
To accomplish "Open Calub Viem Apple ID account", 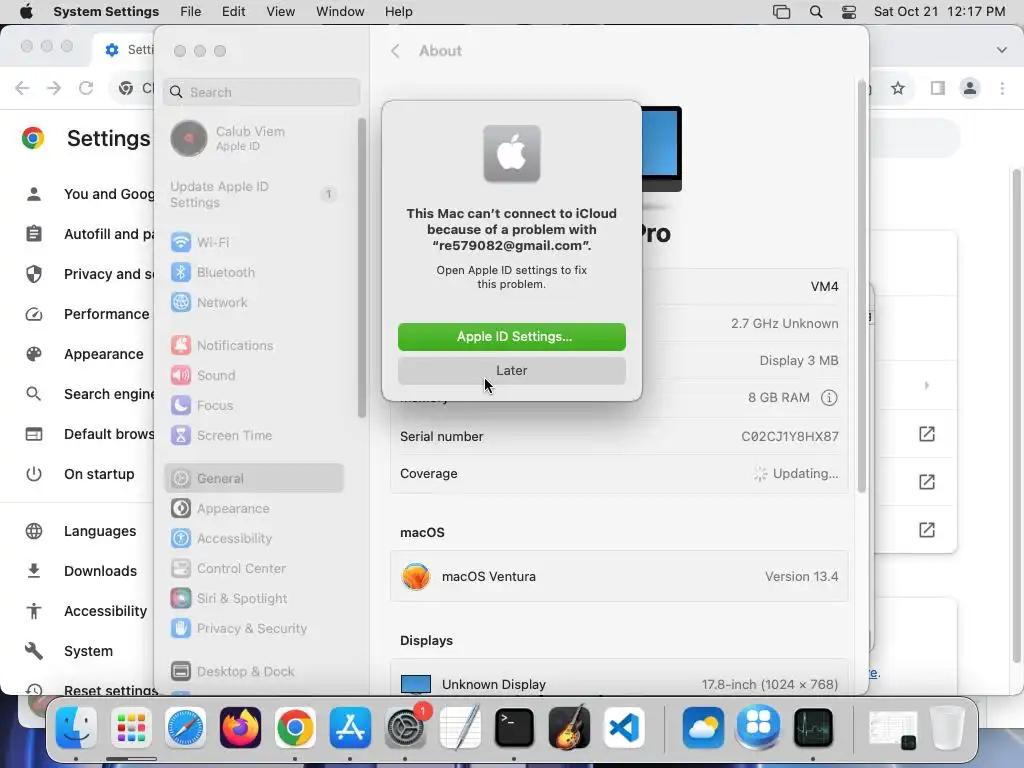I will 255,138.
